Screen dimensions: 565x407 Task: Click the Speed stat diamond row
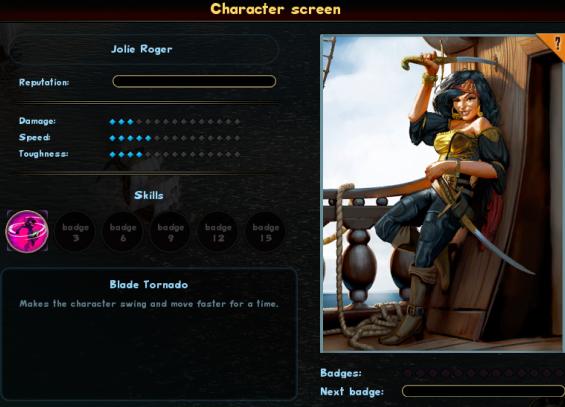175,138
